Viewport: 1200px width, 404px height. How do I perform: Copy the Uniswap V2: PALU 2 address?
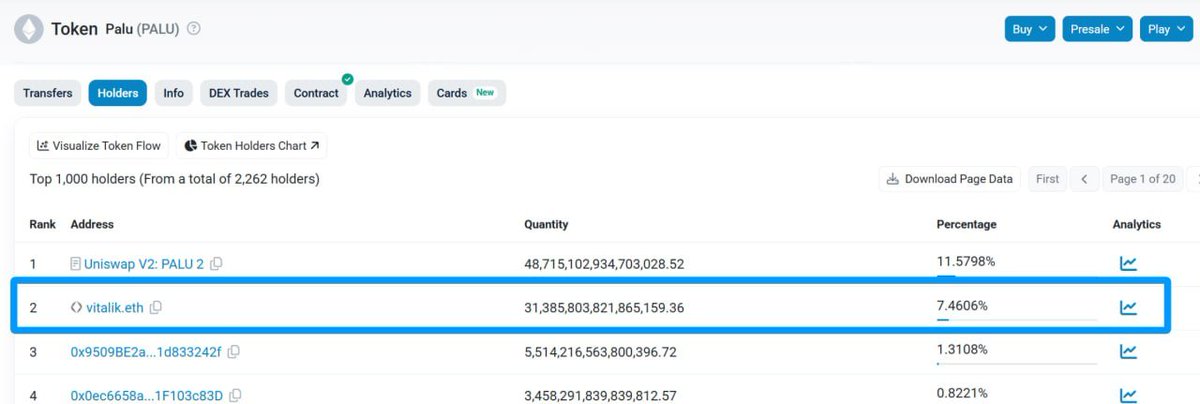217,264
